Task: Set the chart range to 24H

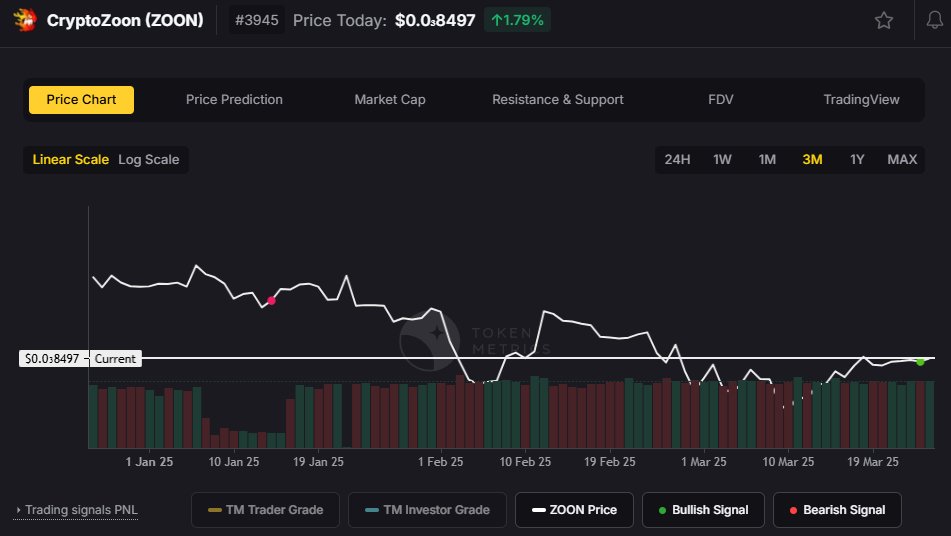Action: [x=677, y=159]
